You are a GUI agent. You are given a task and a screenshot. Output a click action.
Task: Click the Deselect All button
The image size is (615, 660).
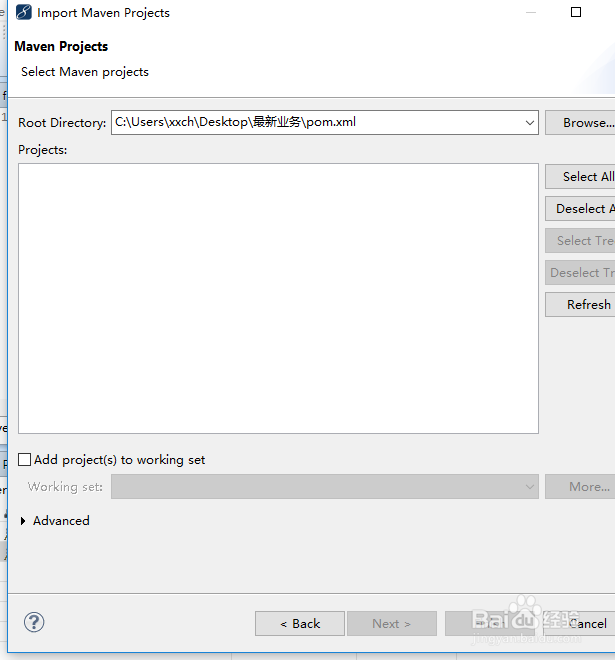[x=580, y=209]
